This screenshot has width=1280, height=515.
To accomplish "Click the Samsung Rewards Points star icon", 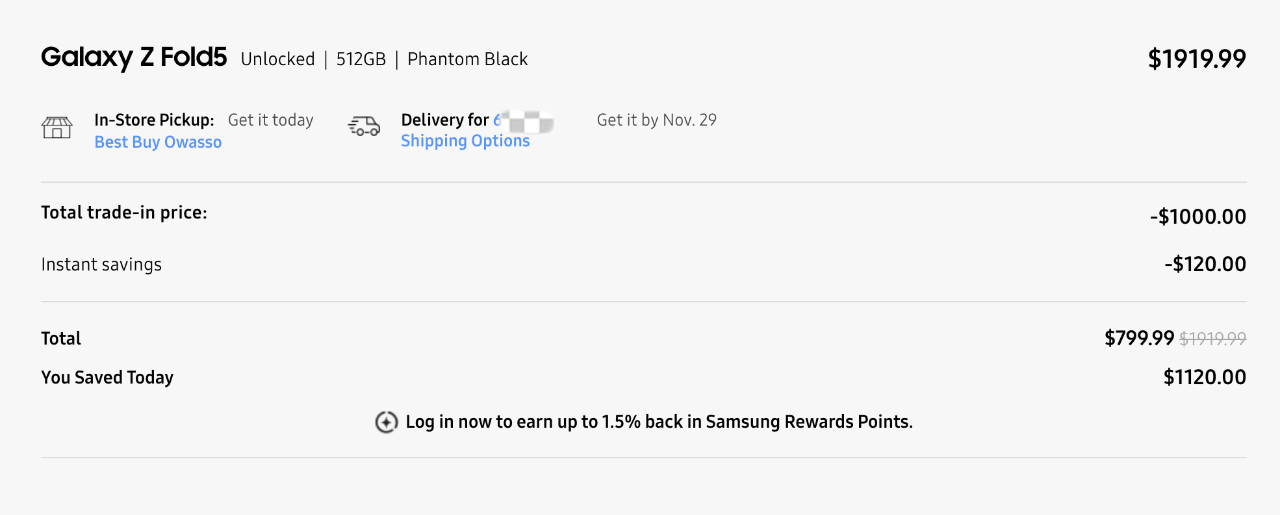I will [x=386, y=422].
